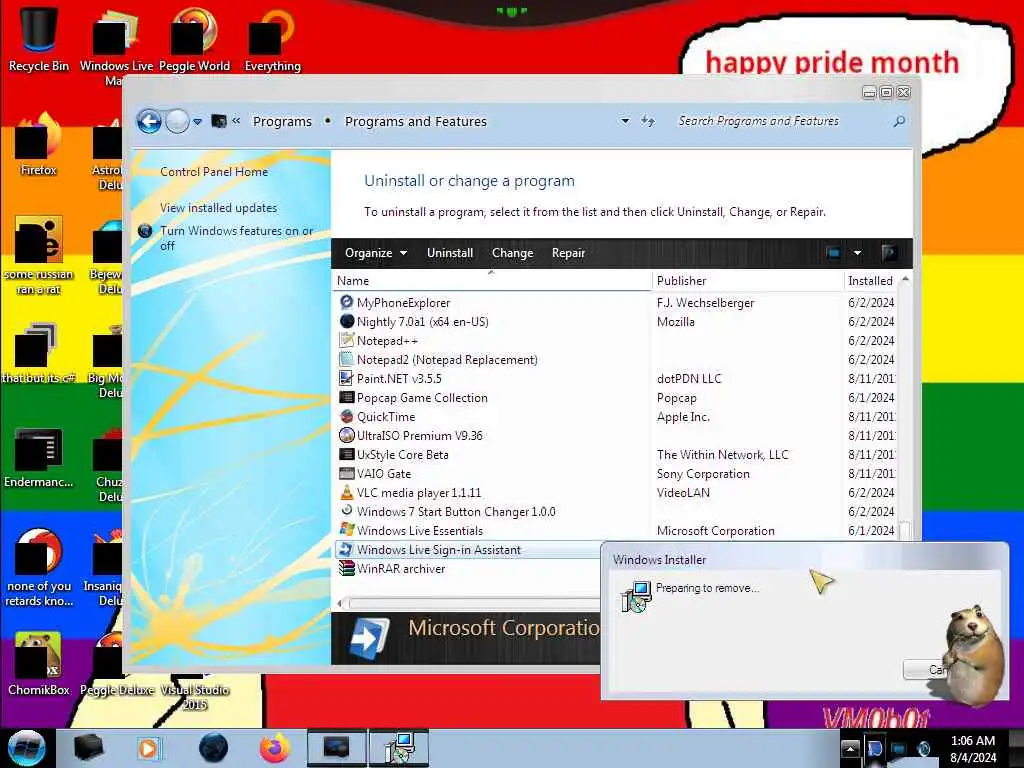
Task: Open Turn Windows features on or off
Action: tap(236, 238)
